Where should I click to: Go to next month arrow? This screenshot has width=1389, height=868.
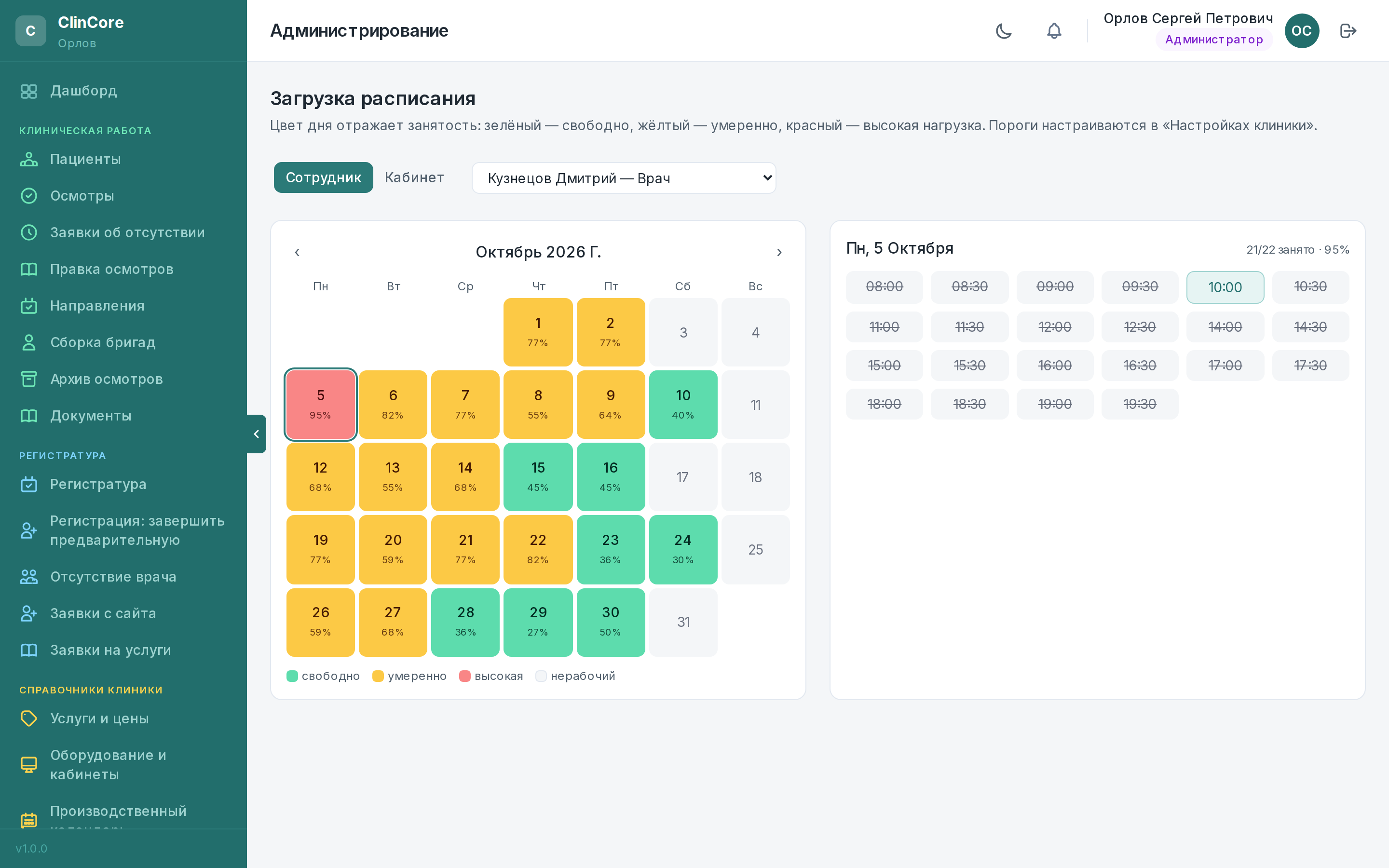coord(779,252)
